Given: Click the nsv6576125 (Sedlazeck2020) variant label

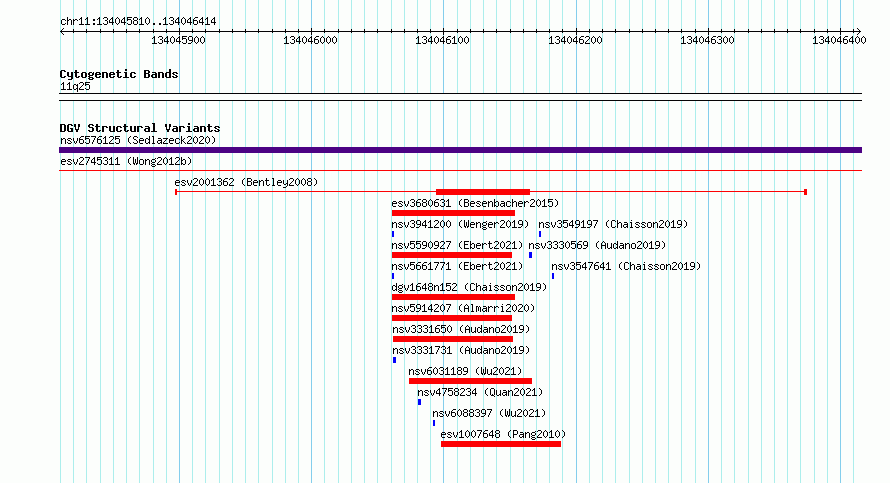Looking at the screenshot, I should tap(138, 140).
